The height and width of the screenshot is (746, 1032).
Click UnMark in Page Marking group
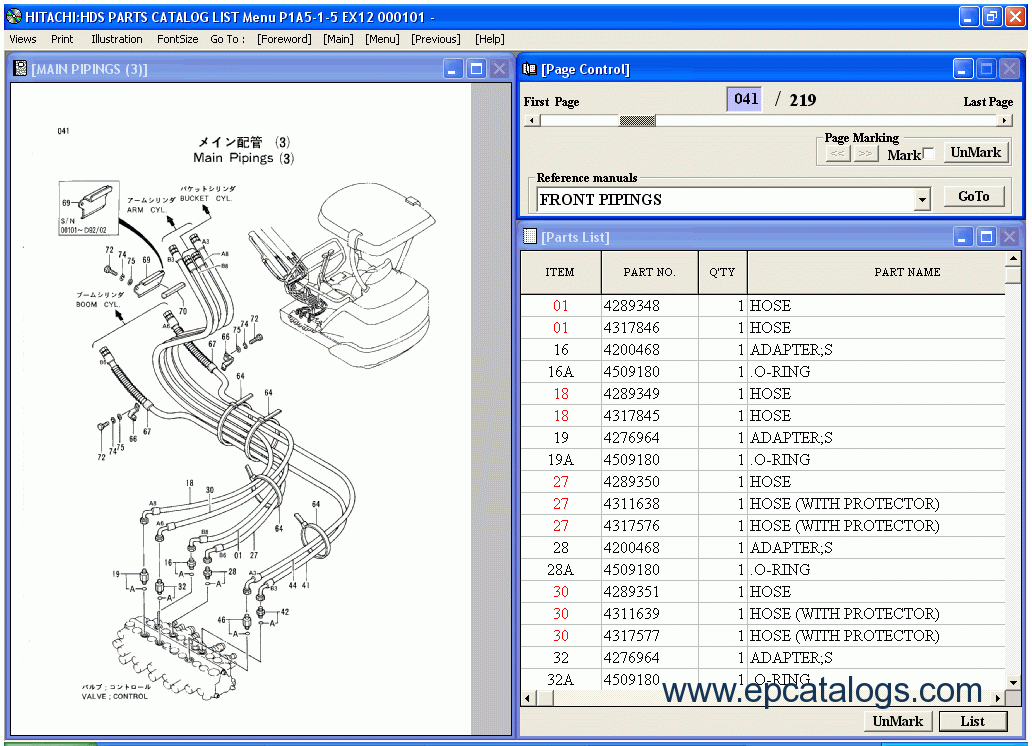(975, 153)
